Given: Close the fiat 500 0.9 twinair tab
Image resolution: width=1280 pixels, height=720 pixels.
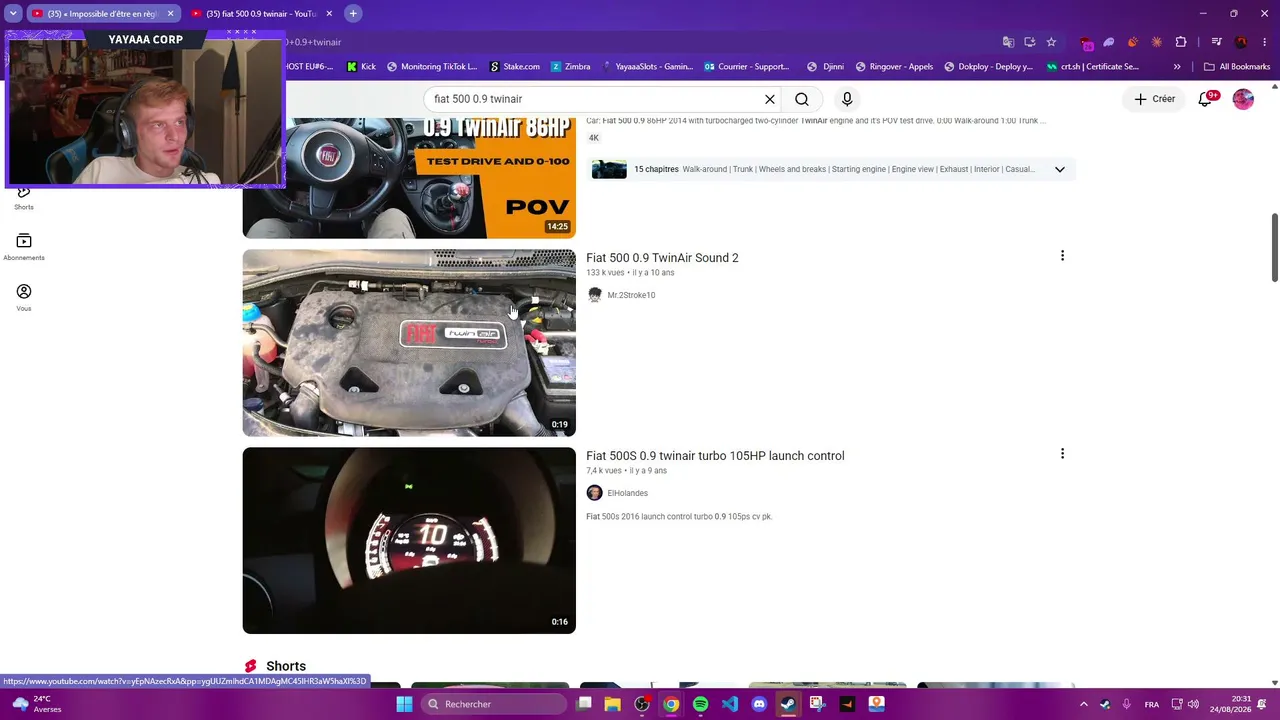Looking at the screenshot, I should 329,14.
